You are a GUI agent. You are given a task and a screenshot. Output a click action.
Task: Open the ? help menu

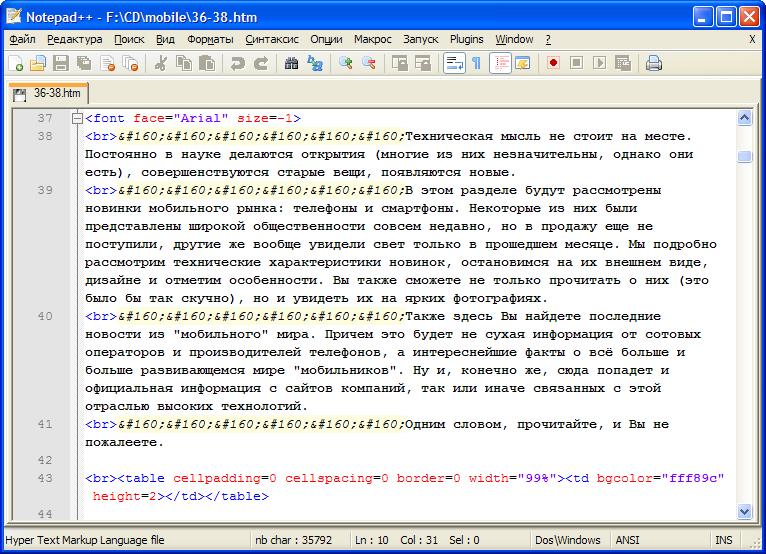click(548, 39)
